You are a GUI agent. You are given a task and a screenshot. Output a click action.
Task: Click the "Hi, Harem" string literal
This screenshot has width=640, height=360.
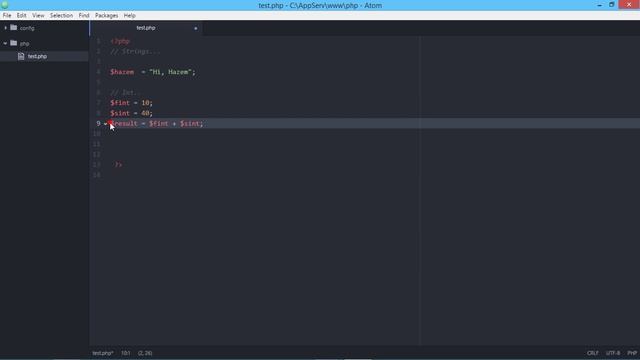[x=170, y=72]
